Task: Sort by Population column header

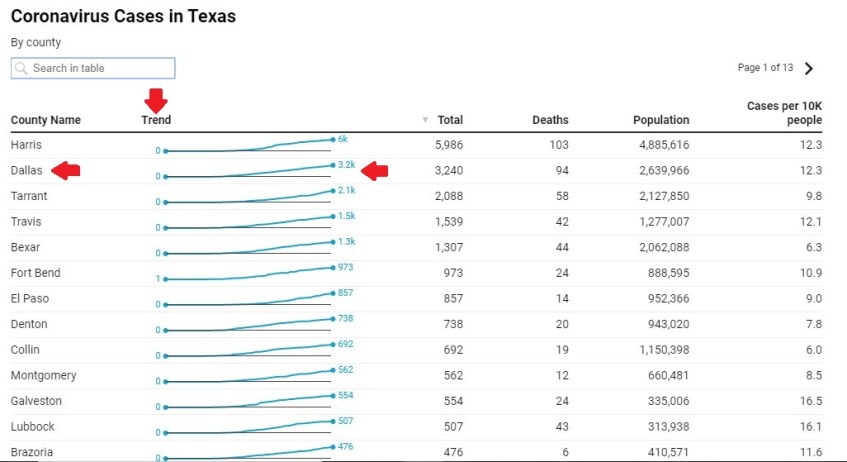Action: (x=660, y=120)
